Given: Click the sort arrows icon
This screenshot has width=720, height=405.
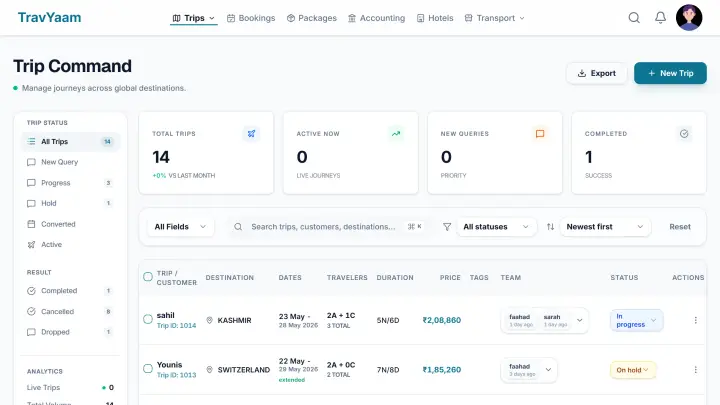Looking at the screenshot, I should 550,227.
